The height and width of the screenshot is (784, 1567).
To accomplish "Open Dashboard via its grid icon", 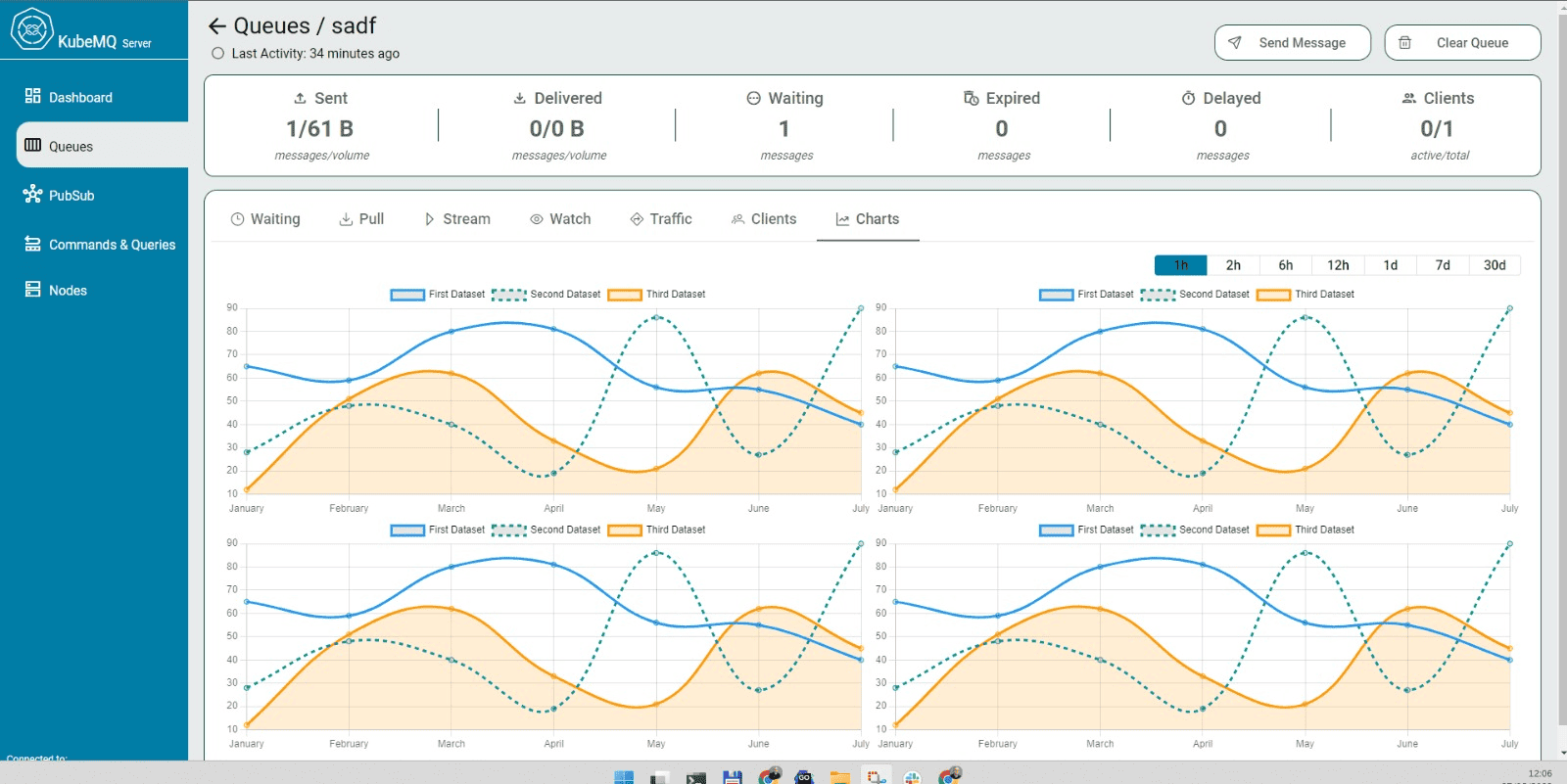I will [32, 96].
